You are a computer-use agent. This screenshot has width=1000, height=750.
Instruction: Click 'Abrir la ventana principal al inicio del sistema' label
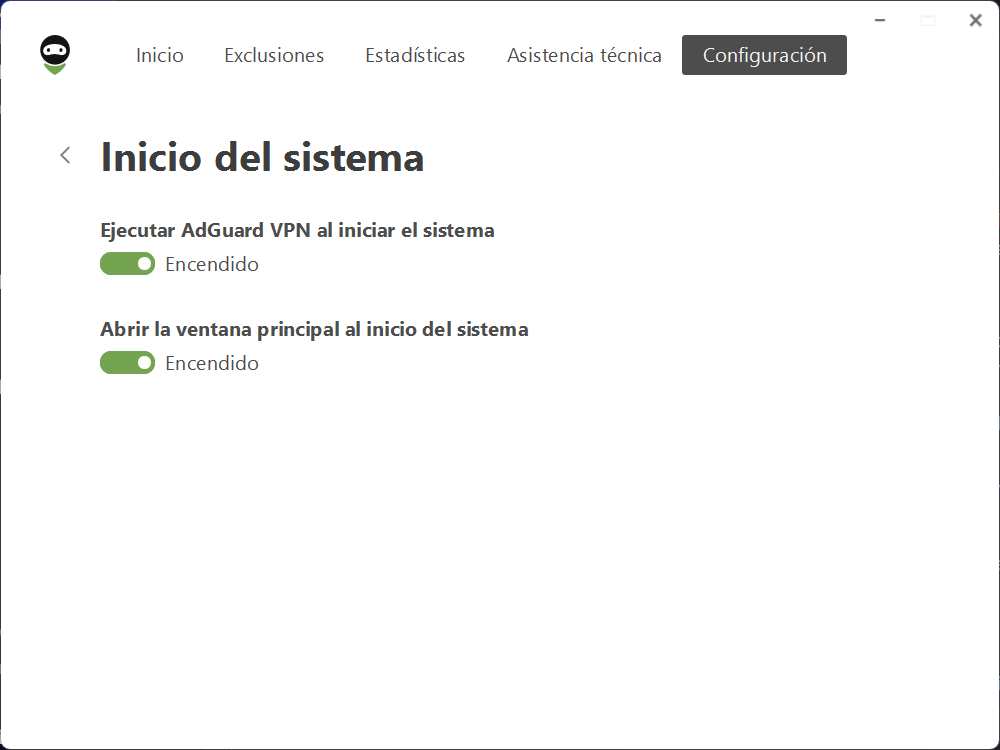(314, 330)
